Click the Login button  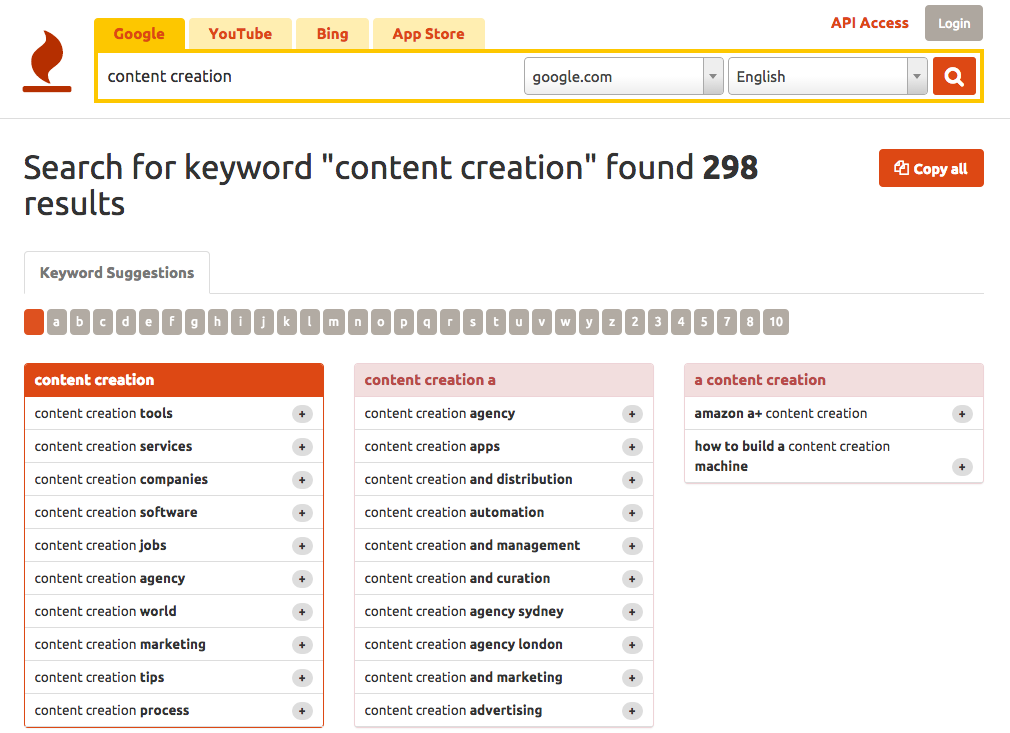coord(953,23)
